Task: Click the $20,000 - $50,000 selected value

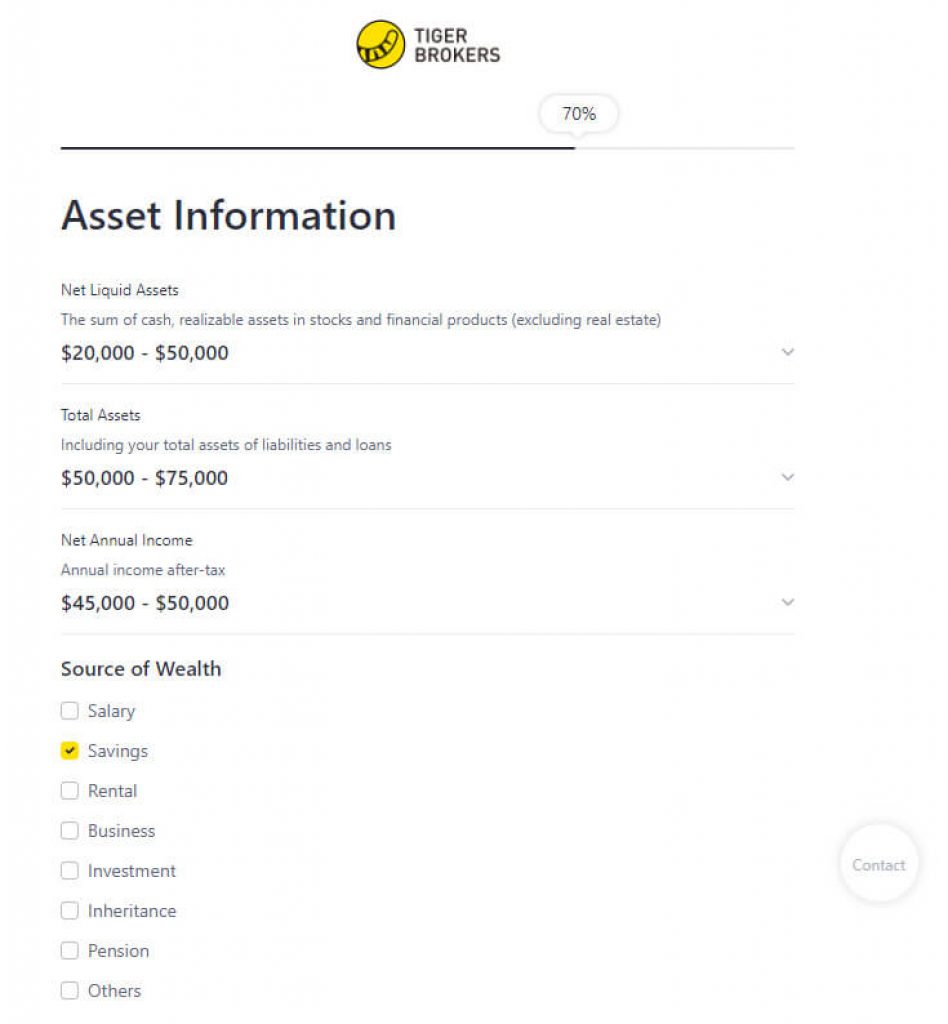Action: [145, 353]
